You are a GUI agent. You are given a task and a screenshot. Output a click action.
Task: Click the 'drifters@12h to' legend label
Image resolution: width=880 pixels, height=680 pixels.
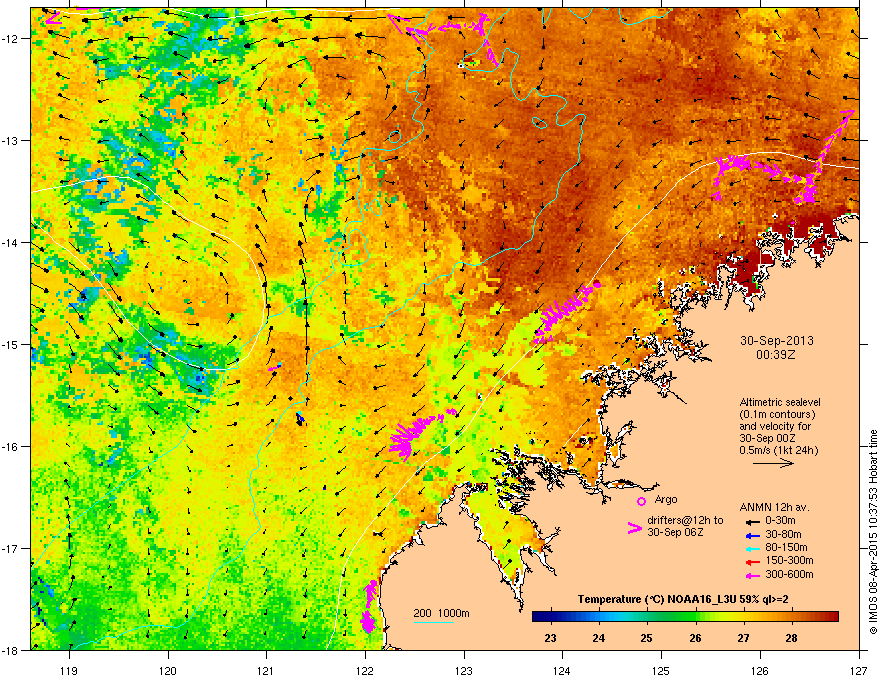click(x=685, y=521)
